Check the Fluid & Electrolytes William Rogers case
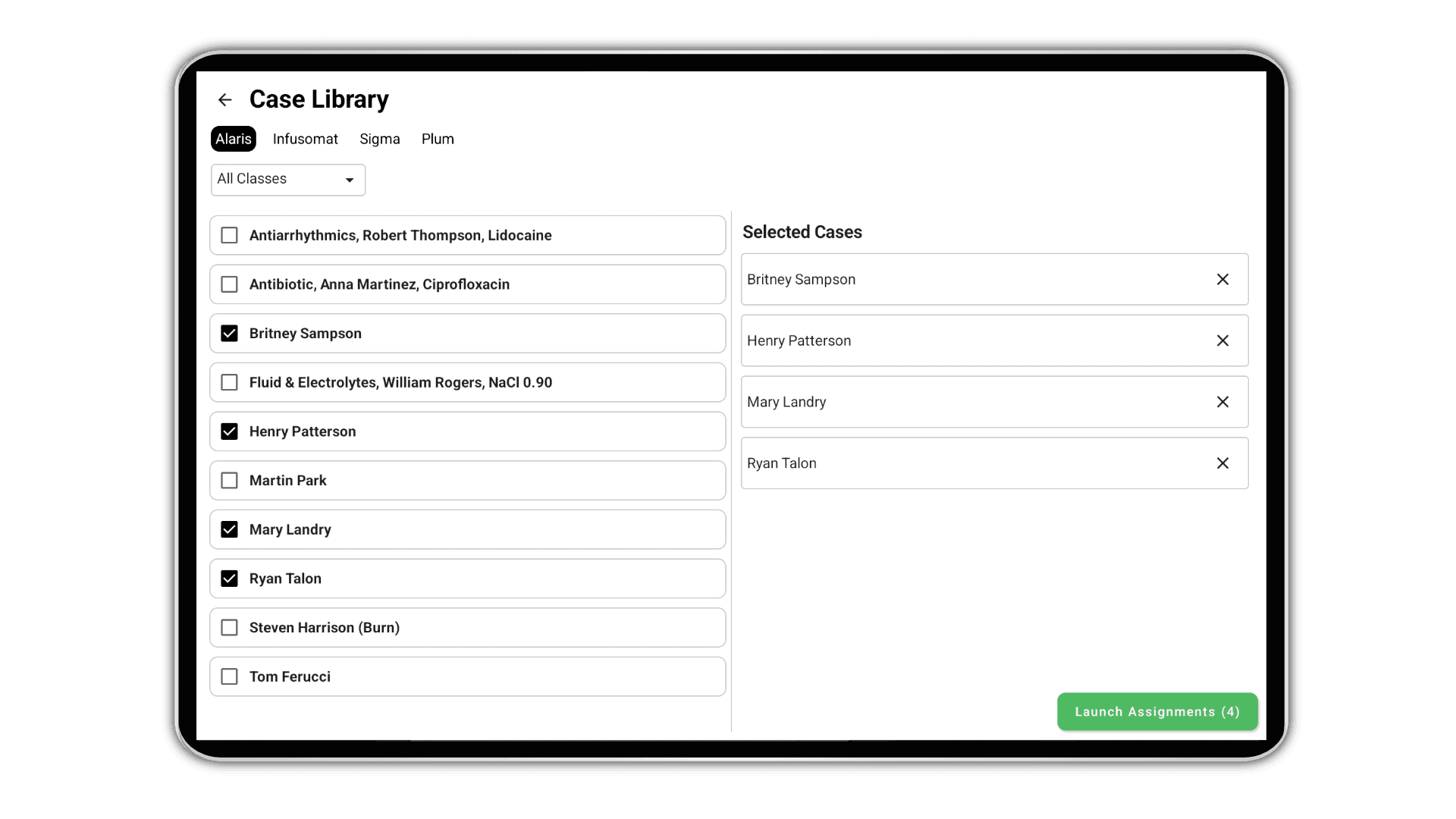1456x819 pixels. tap(229, 382)
